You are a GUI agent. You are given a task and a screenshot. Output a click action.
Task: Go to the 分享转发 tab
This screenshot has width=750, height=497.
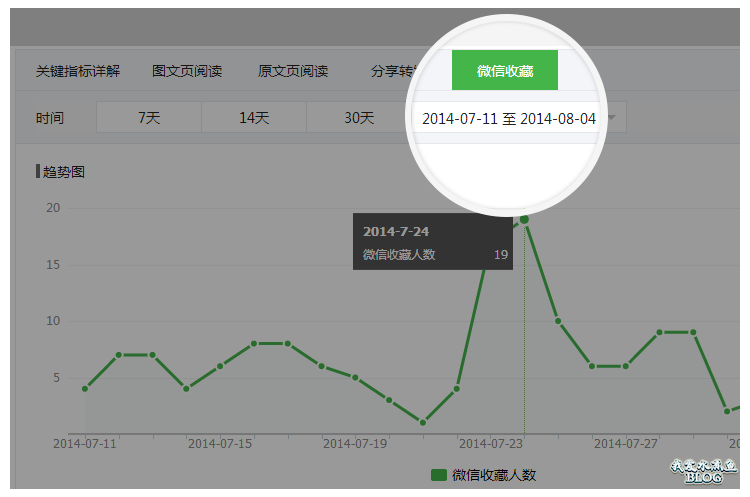point(392,71)
